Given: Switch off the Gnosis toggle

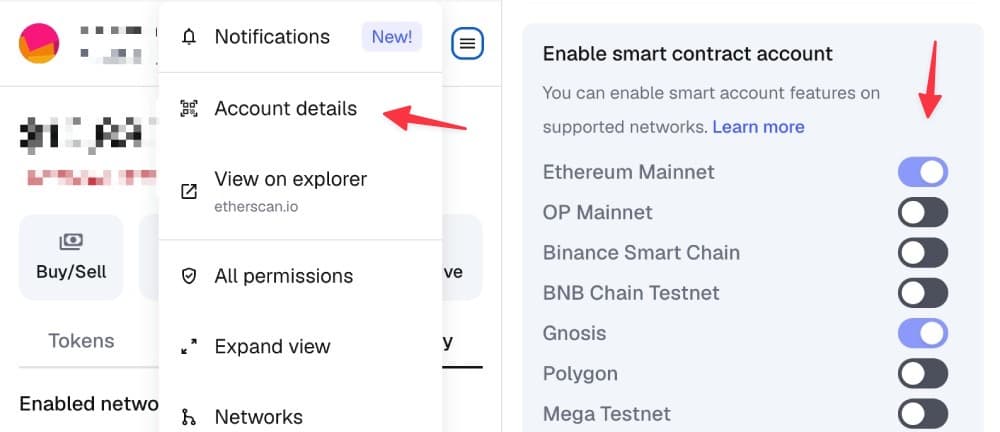Looking at the screenshot, I should 922,333.
